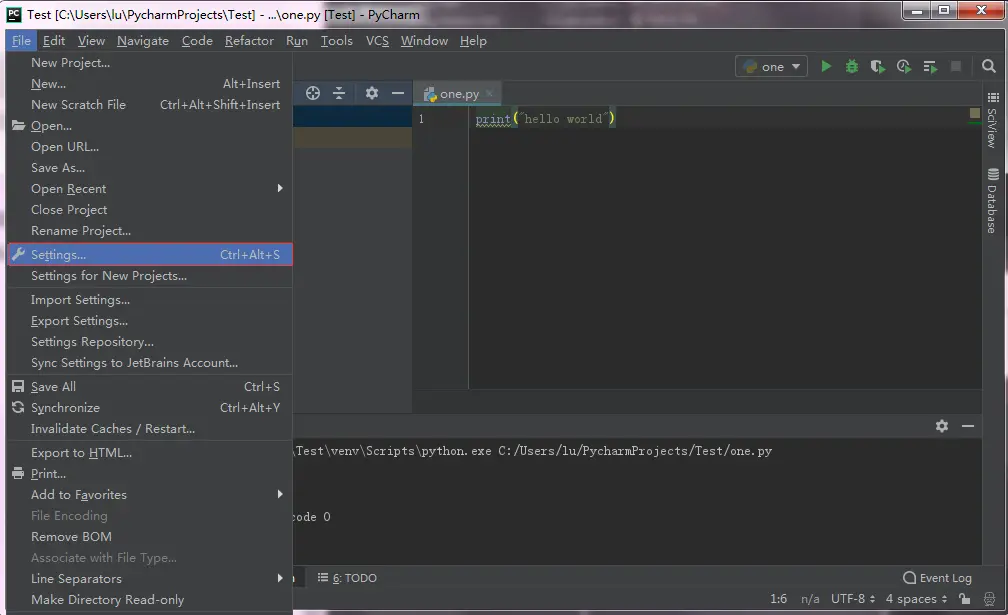
Task: Choose Settings for New Projects...
Action: click(x=149, y=276)
